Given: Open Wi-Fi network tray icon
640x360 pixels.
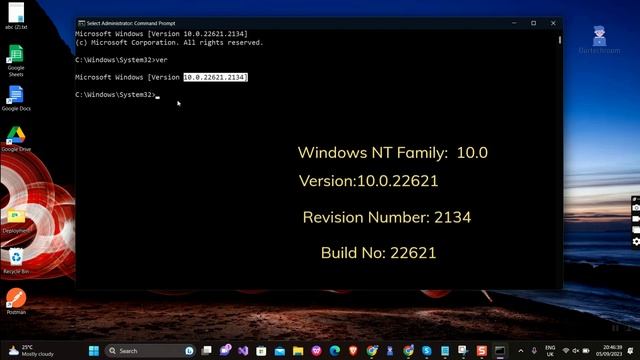Looking at the screenshot, I should click(566, 351).
